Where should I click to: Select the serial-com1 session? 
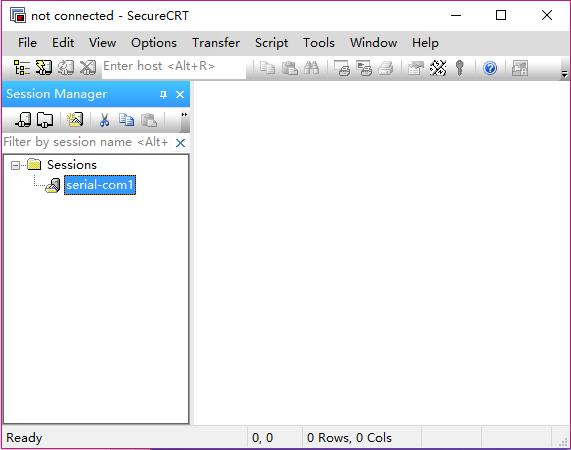click(100, 185)
